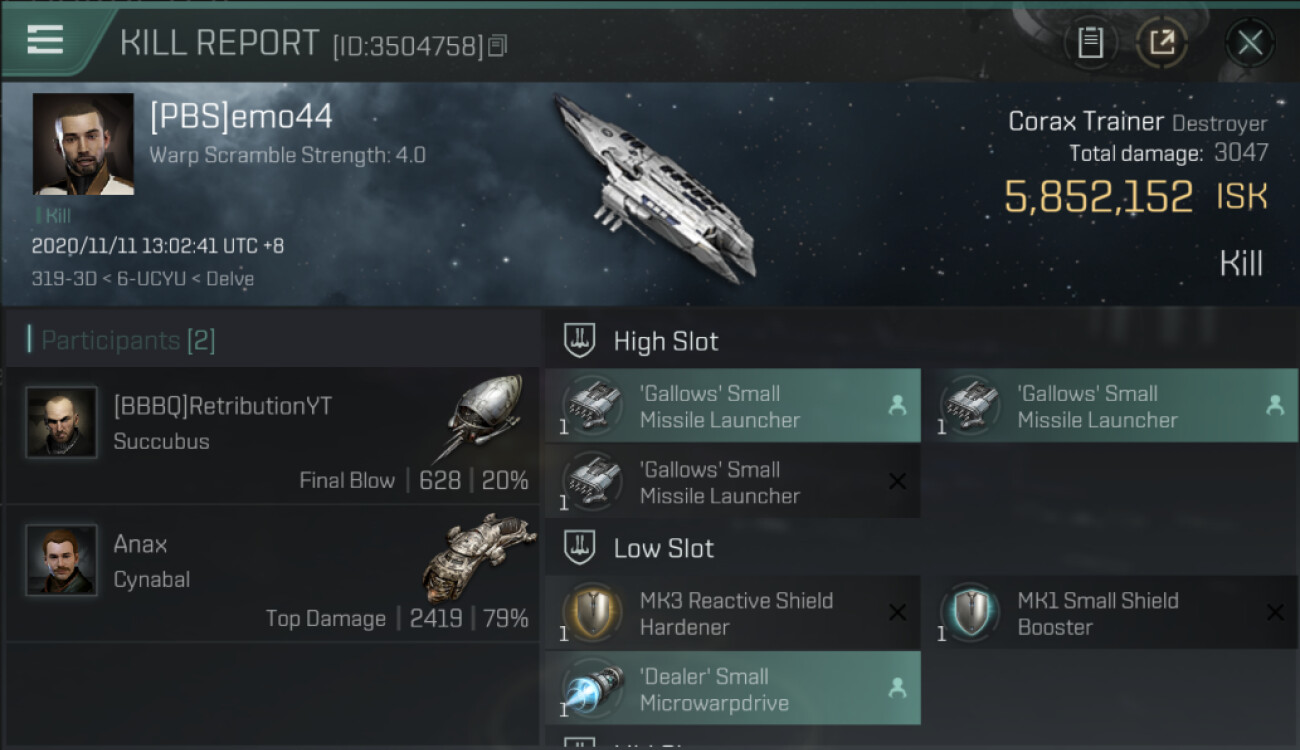Viewport: 1300px width, 750px height.
Task: Click the Succubus ship icon
Action: click(x=482, y=418)
